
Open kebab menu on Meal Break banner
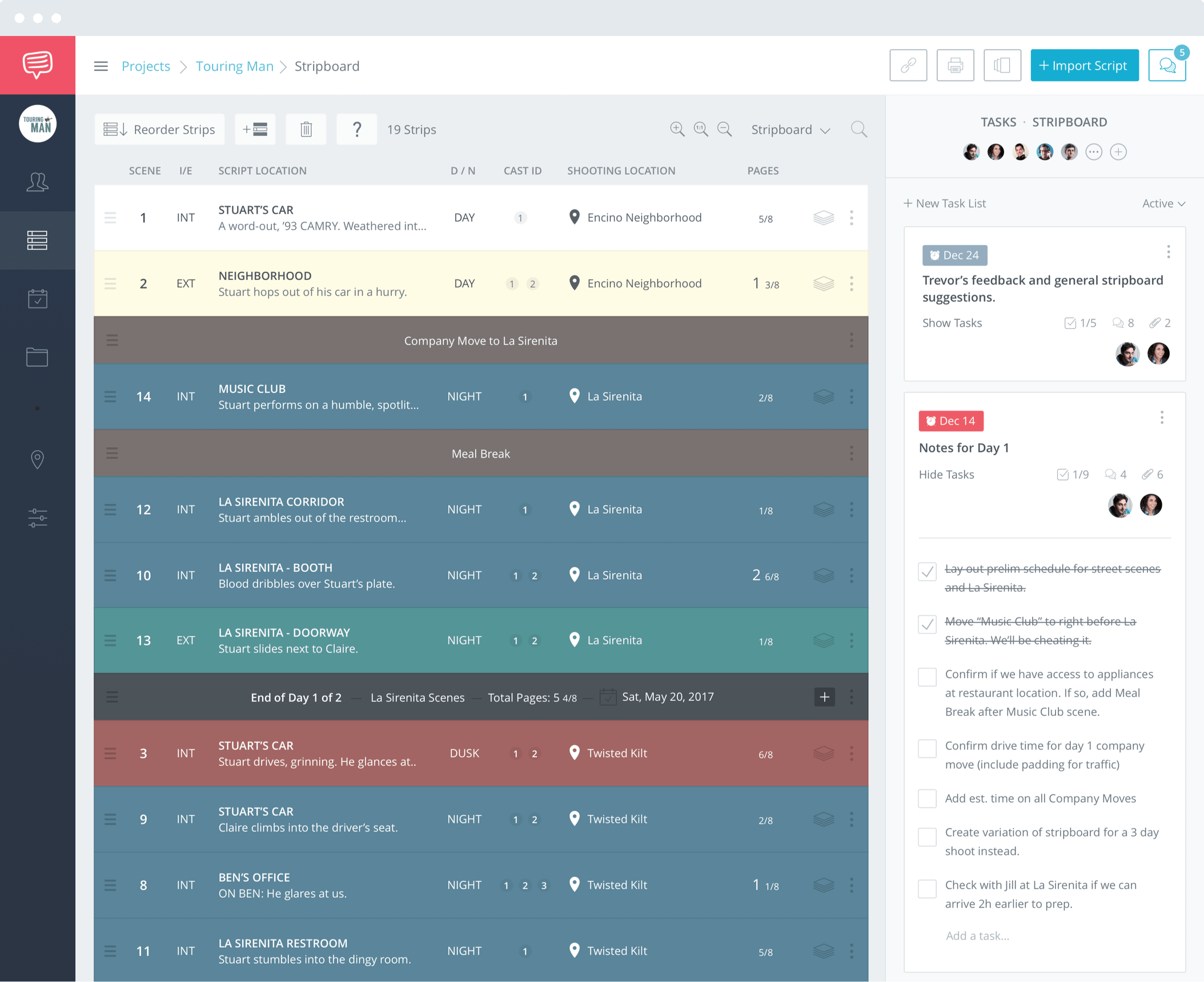(x=852, y=454)
